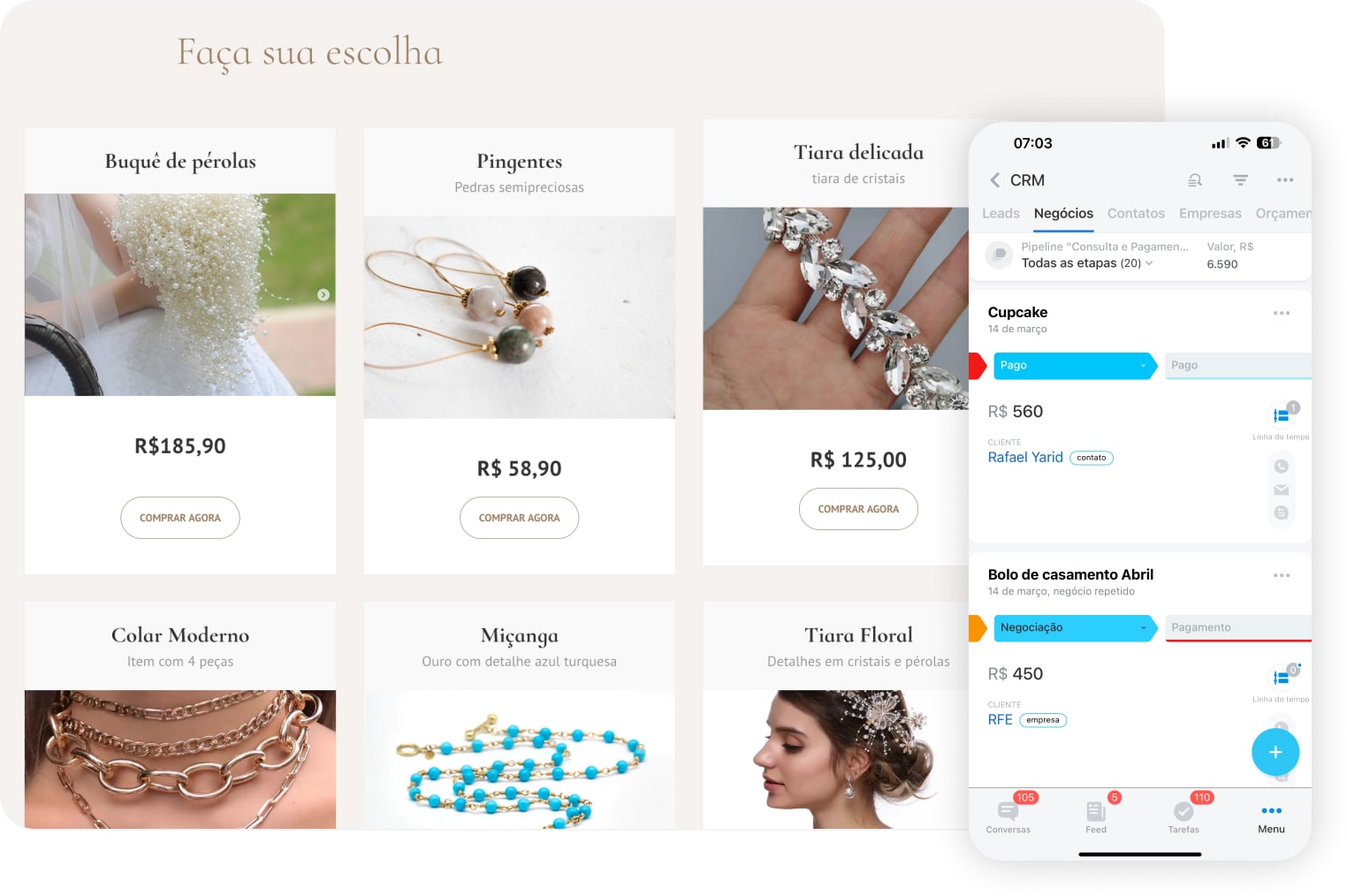Open Tarefas with 110 badge
This screenshot has height=896, width=1347.
(1183, 814)
